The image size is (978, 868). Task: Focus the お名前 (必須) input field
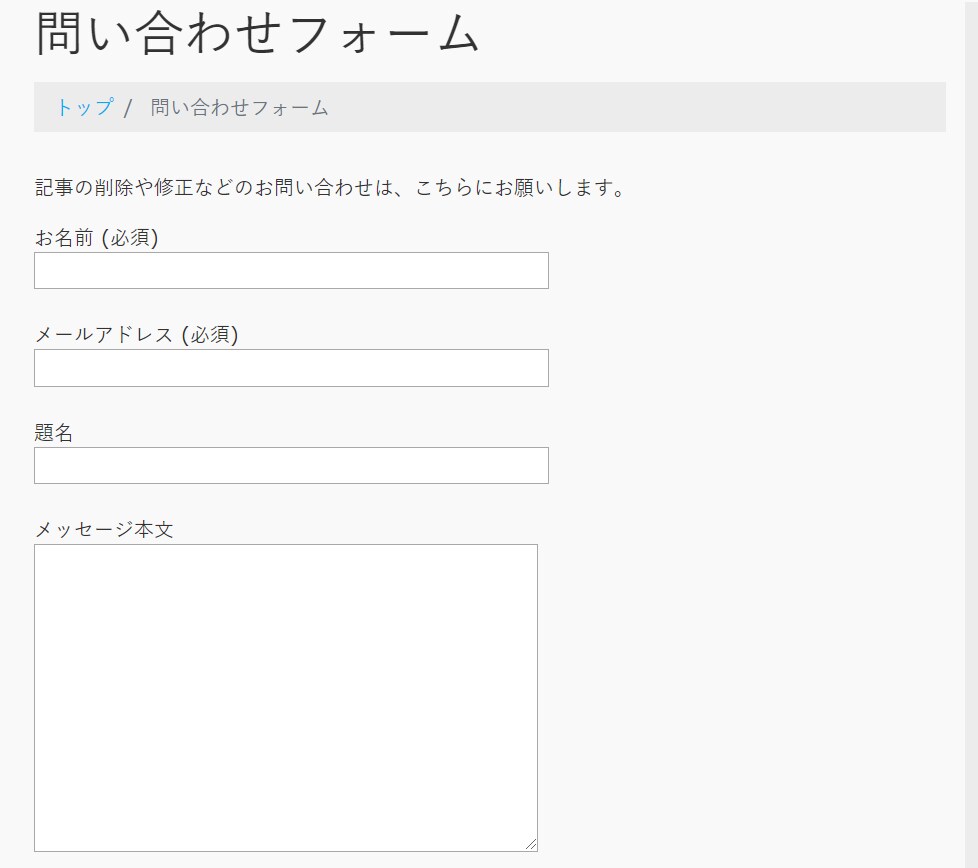point(291,271)
